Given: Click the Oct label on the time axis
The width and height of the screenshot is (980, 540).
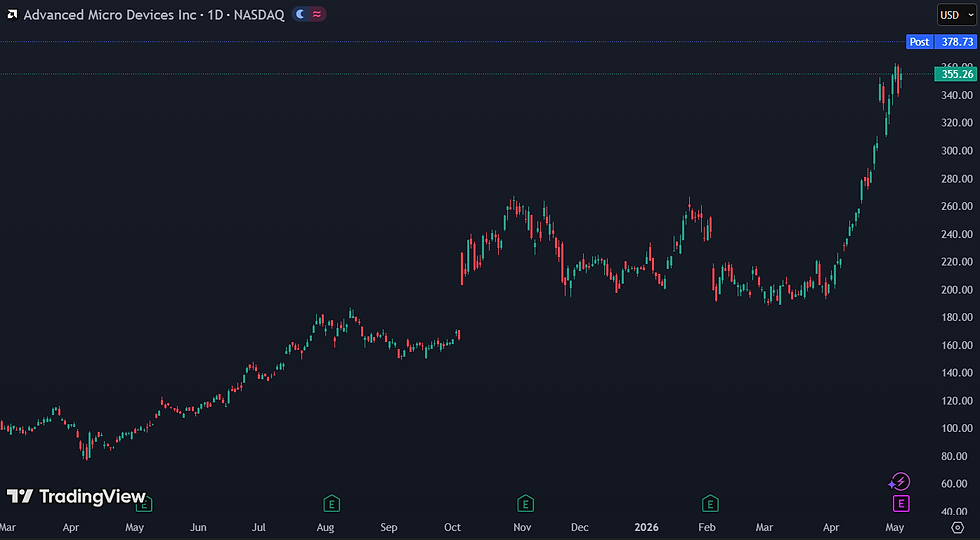Looking at the screenshot, I should tap(452, 528).
